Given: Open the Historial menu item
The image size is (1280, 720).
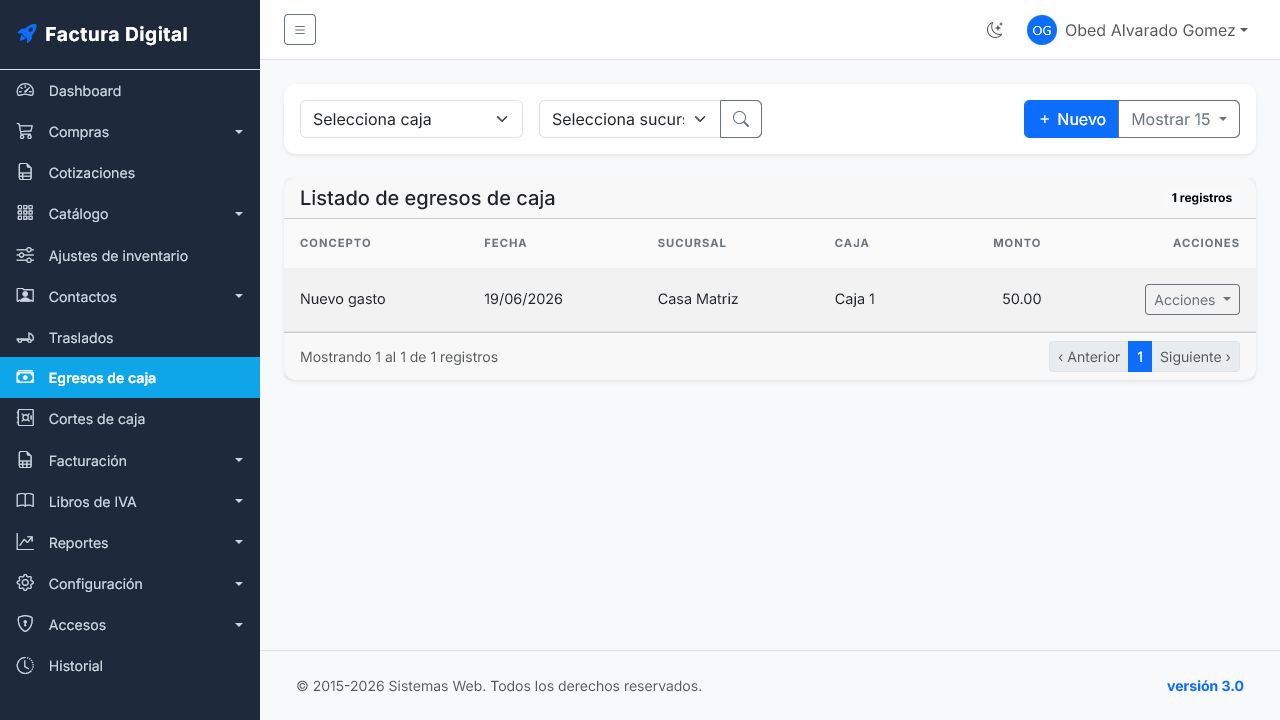Looking at the screenshot, I should [130, 666].
